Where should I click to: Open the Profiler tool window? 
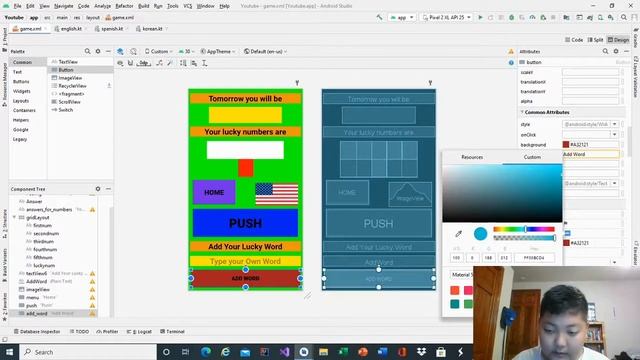tap(107, 331)
